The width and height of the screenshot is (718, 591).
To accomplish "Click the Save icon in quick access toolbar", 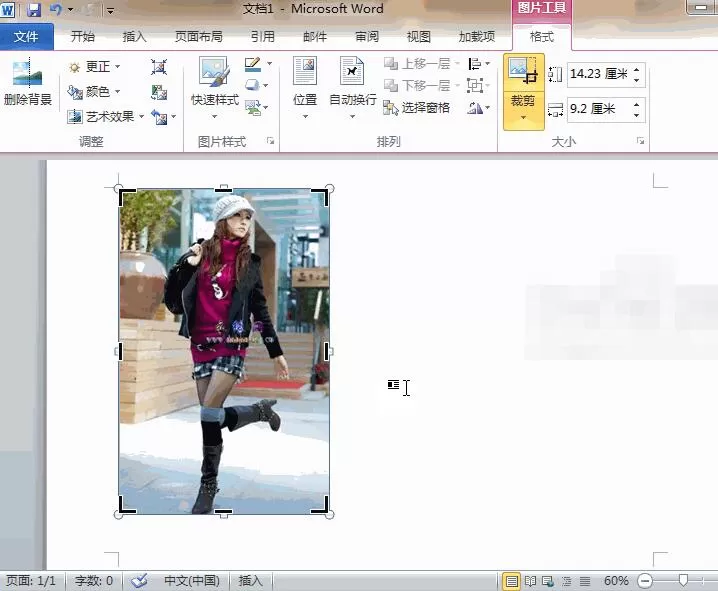I will [34, 9].
